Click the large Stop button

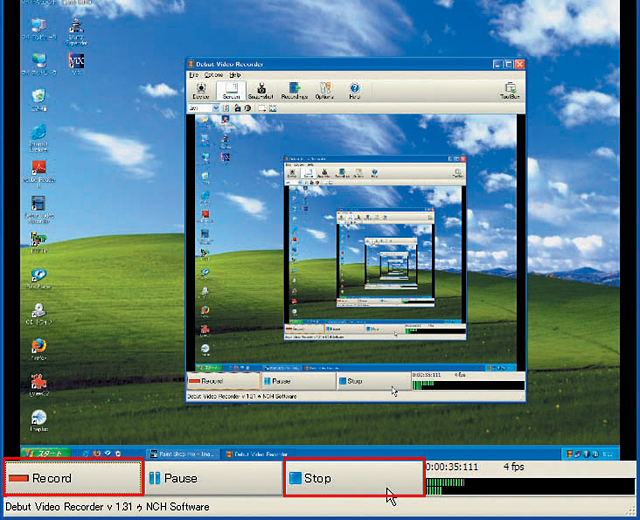354,478
